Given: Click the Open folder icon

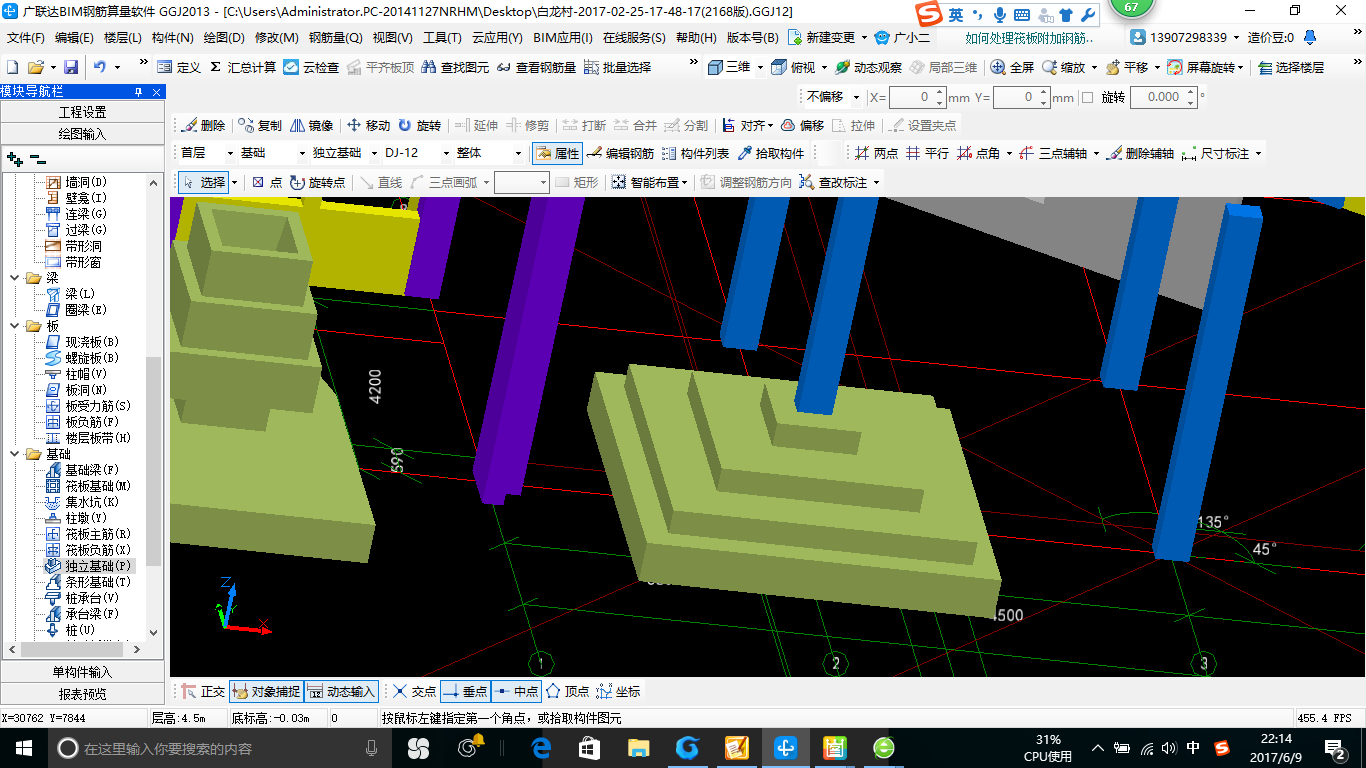Looking at the screenshot, I should [35, 67].
